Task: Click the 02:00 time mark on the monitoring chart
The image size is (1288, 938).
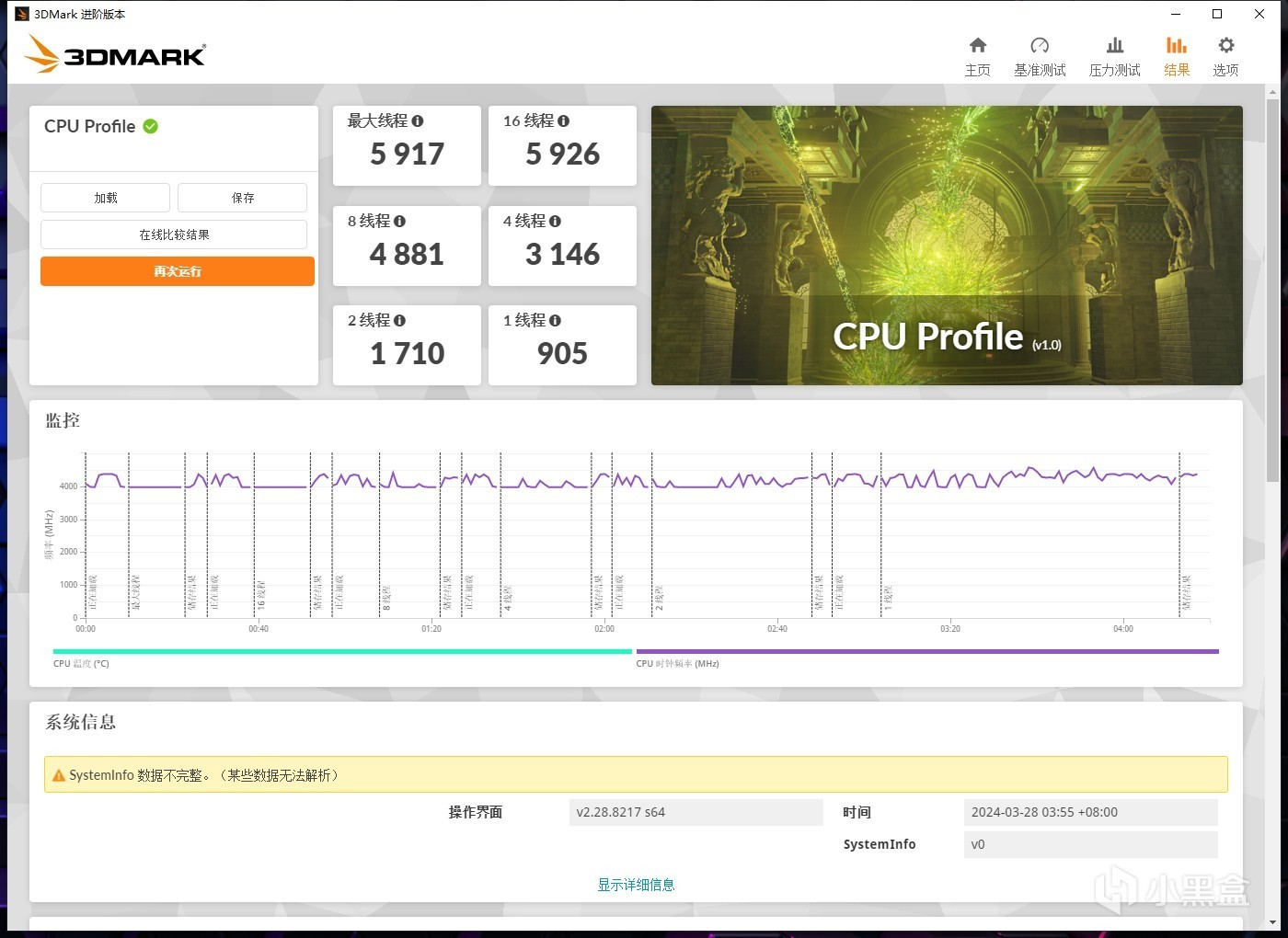Action: point(604,629)
